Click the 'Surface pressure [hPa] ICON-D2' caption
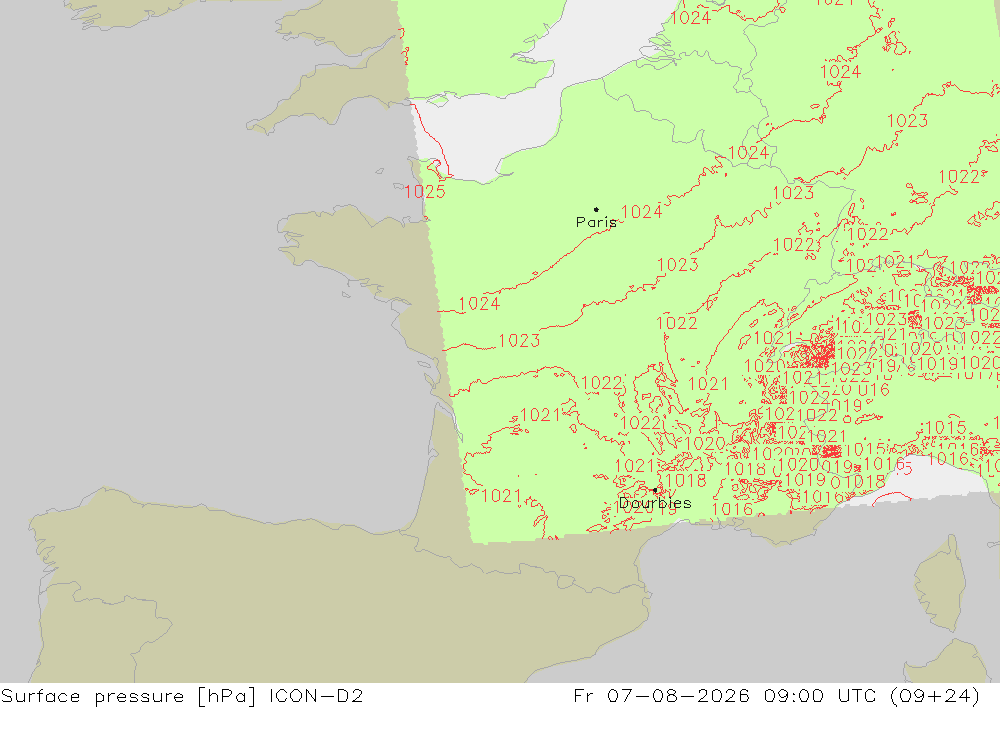This screenshot has height=733, width=1000. coord(182,696)
